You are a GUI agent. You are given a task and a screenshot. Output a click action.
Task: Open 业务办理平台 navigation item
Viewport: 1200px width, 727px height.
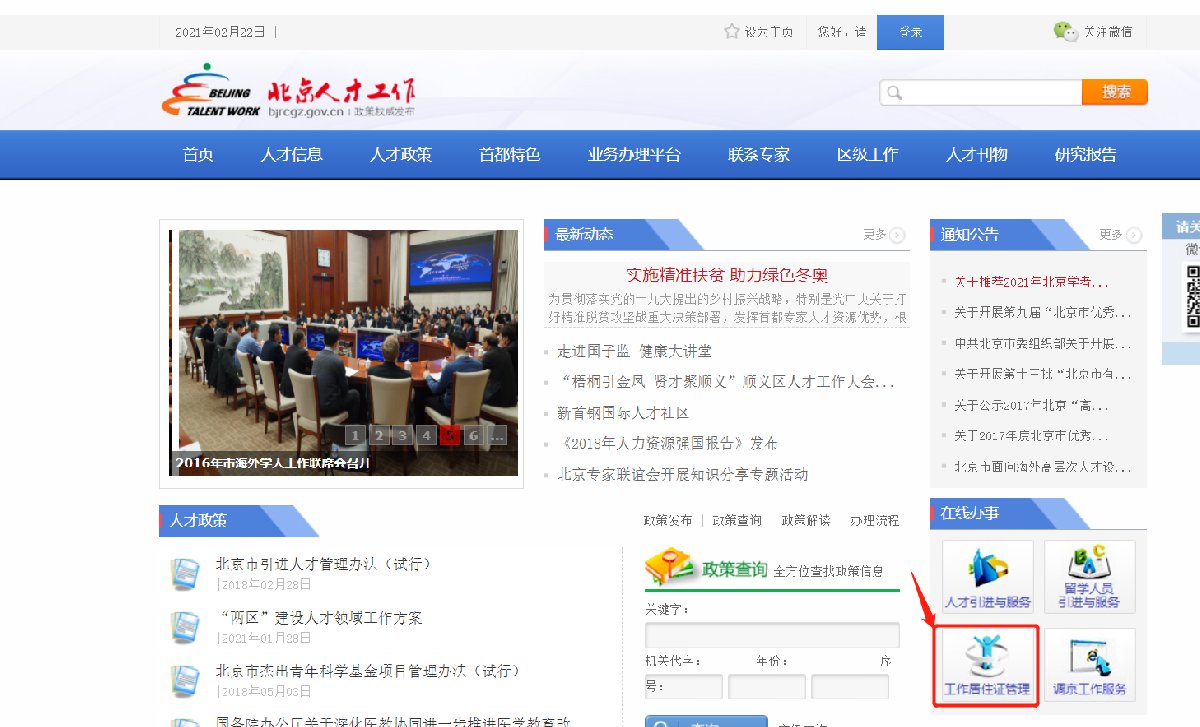click(635, 155)
